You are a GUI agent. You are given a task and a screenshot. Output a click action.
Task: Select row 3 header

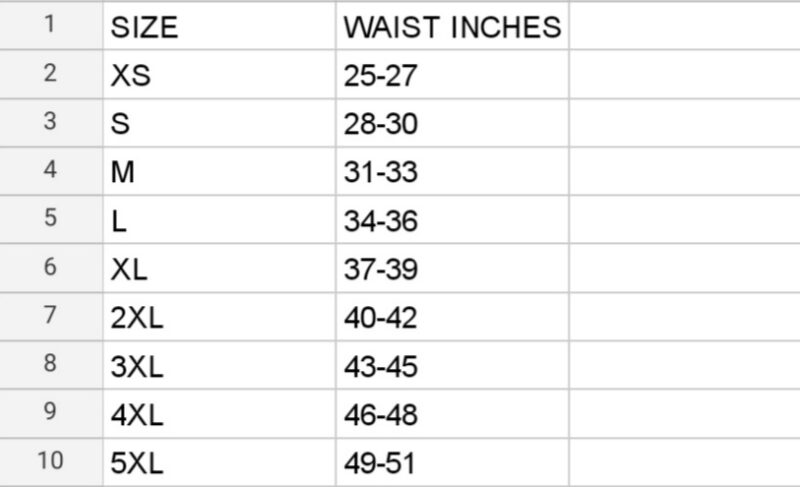coord(50,124)
